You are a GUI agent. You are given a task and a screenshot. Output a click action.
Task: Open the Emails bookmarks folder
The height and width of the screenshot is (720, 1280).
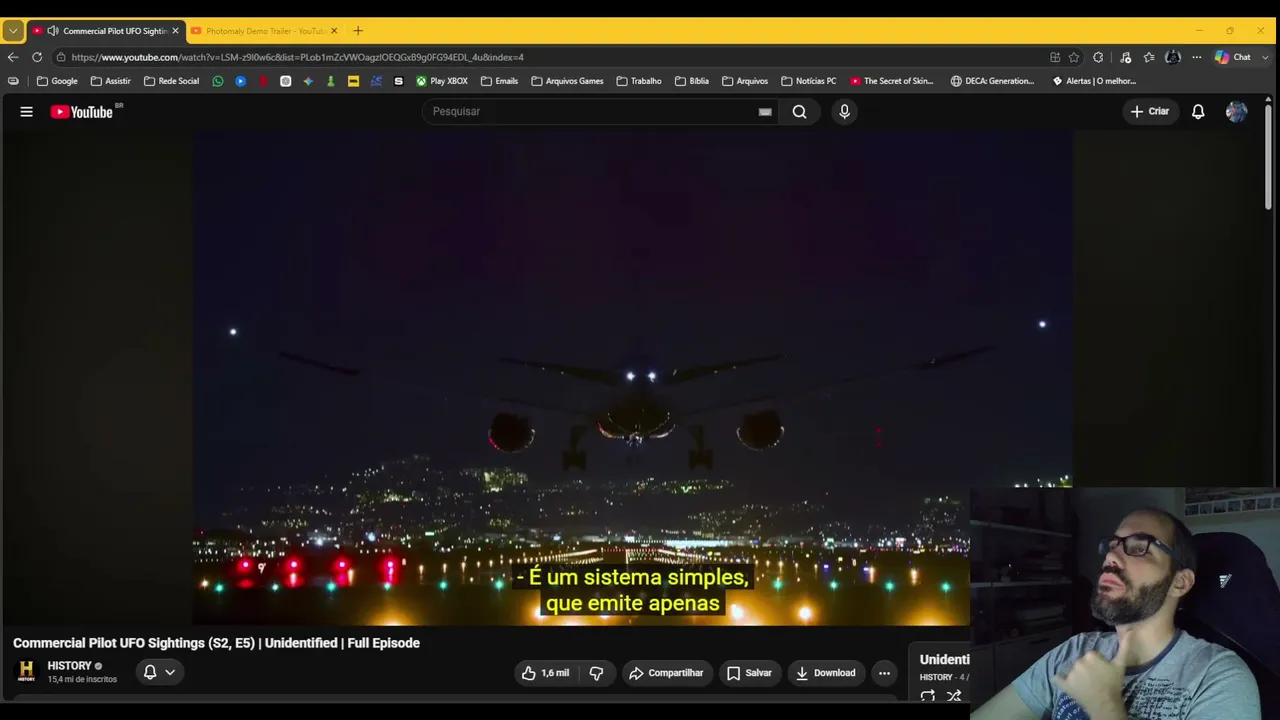[x=499, y=81]
